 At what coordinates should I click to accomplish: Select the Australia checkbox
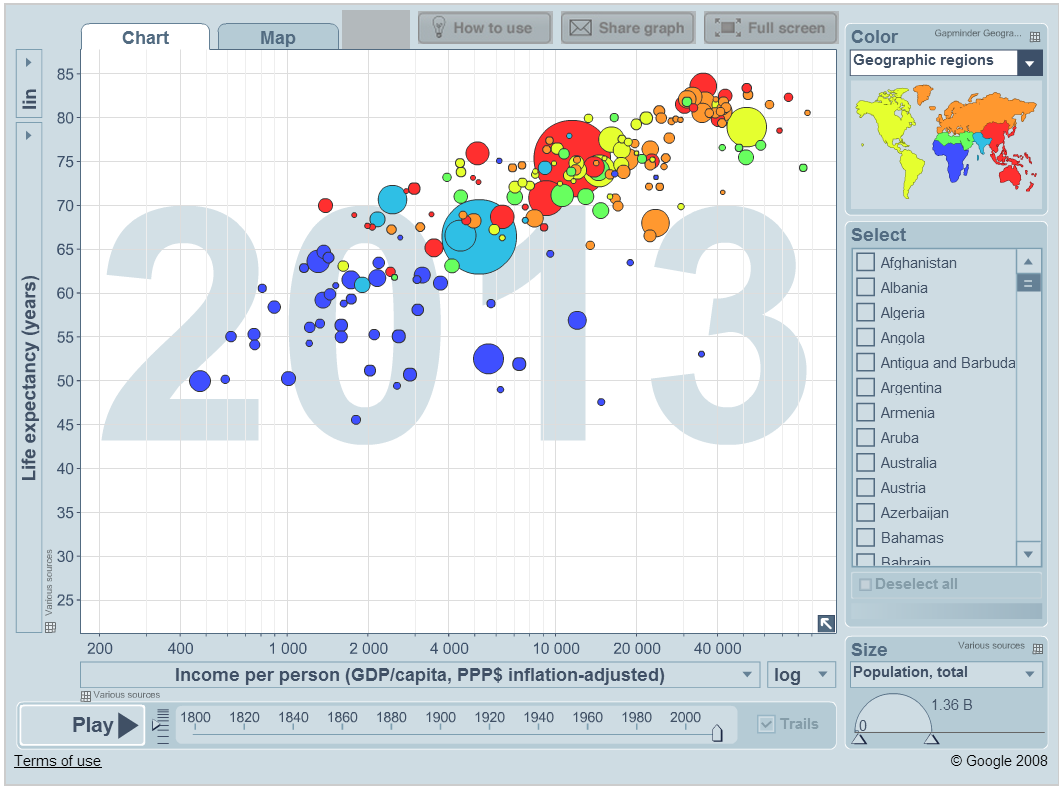865,463
